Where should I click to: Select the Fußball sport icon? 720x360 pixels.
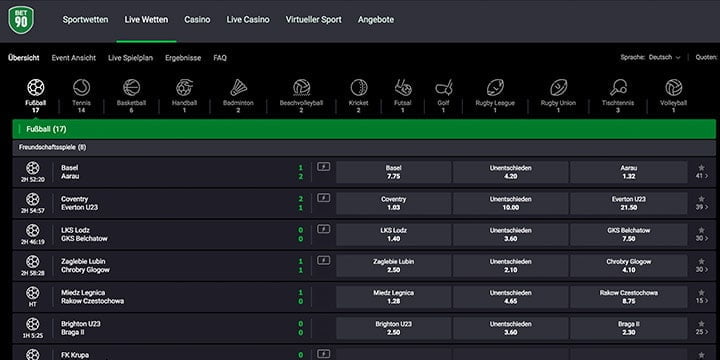[35, 87]
